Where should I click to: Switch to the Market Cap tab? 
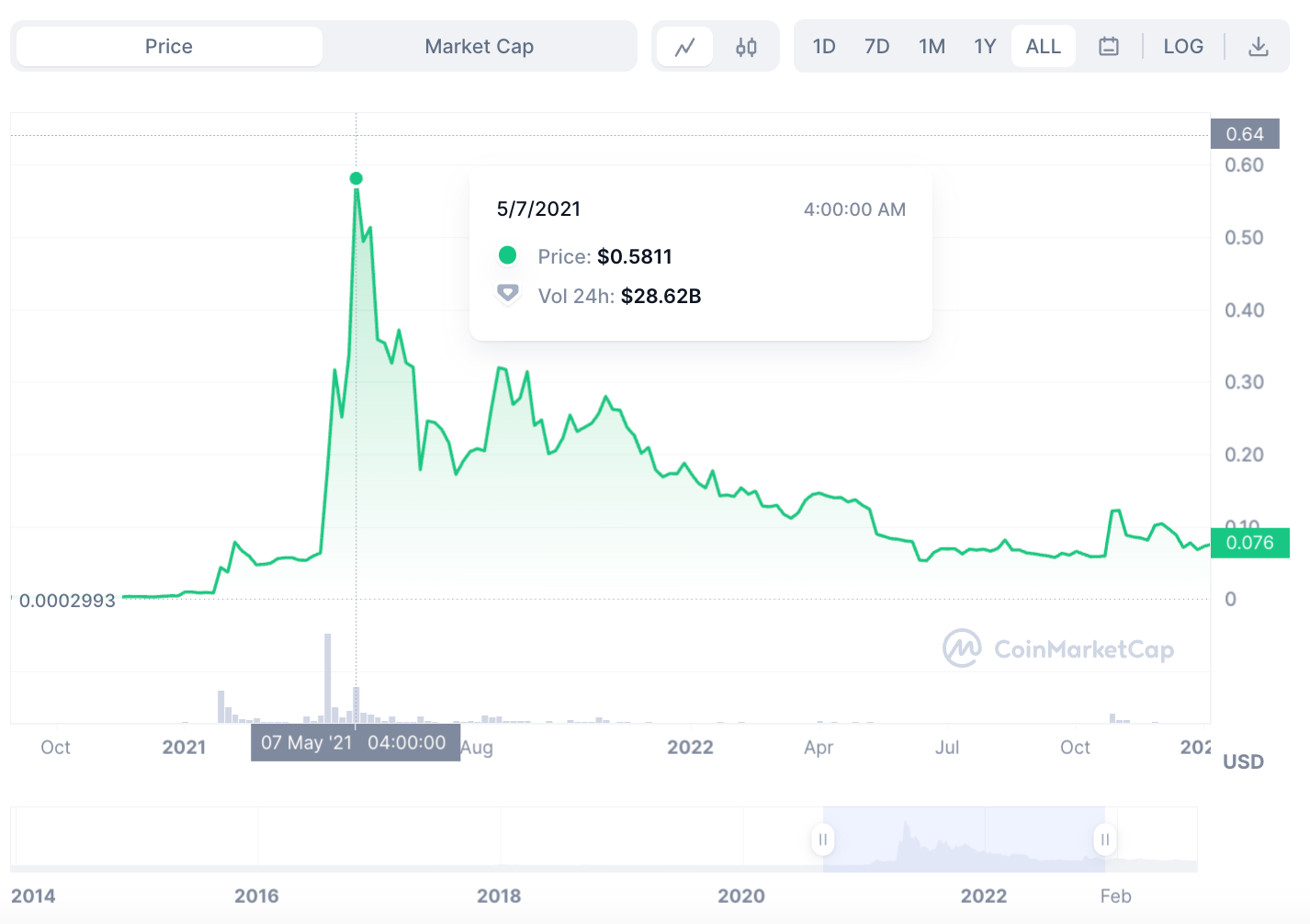pyautogui.click(x=479, y=46)
